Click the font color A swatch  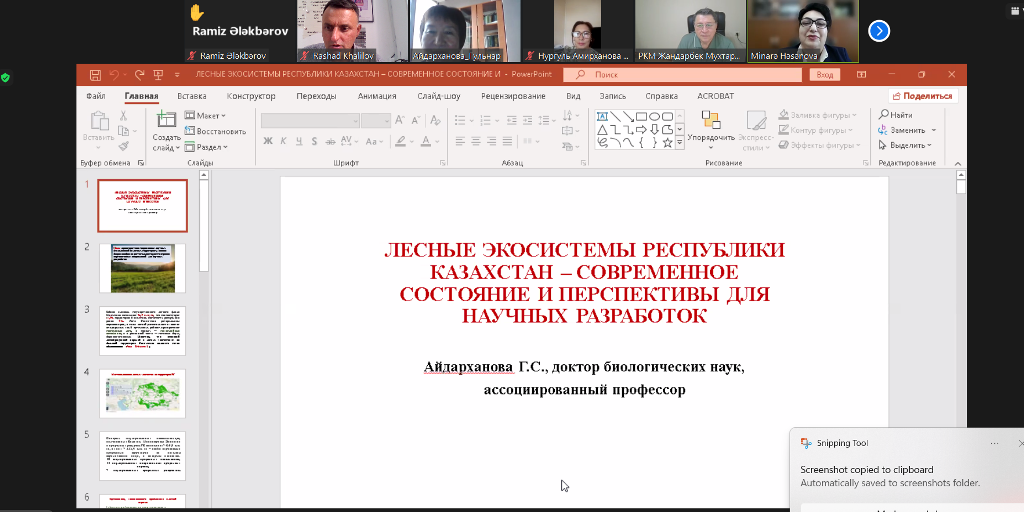[426, 141]
